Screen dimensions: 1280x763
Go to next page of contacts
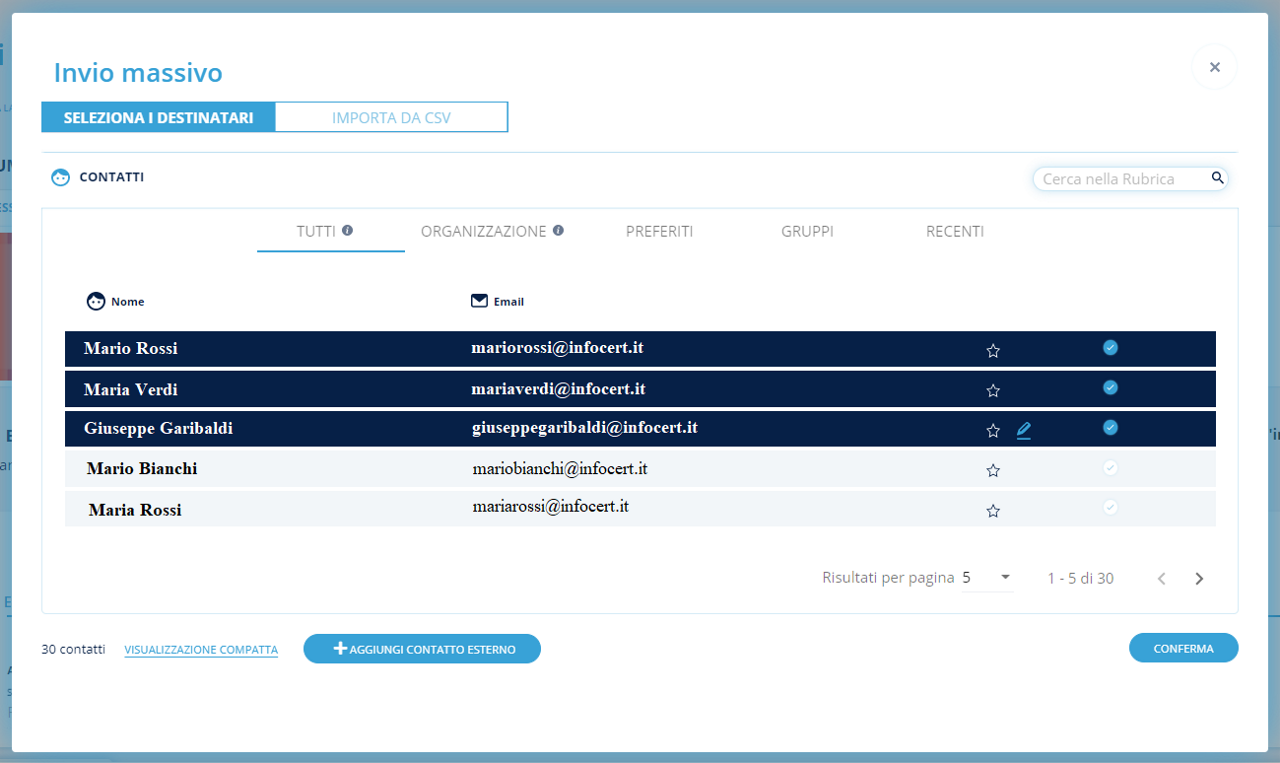click(1199, 579)
